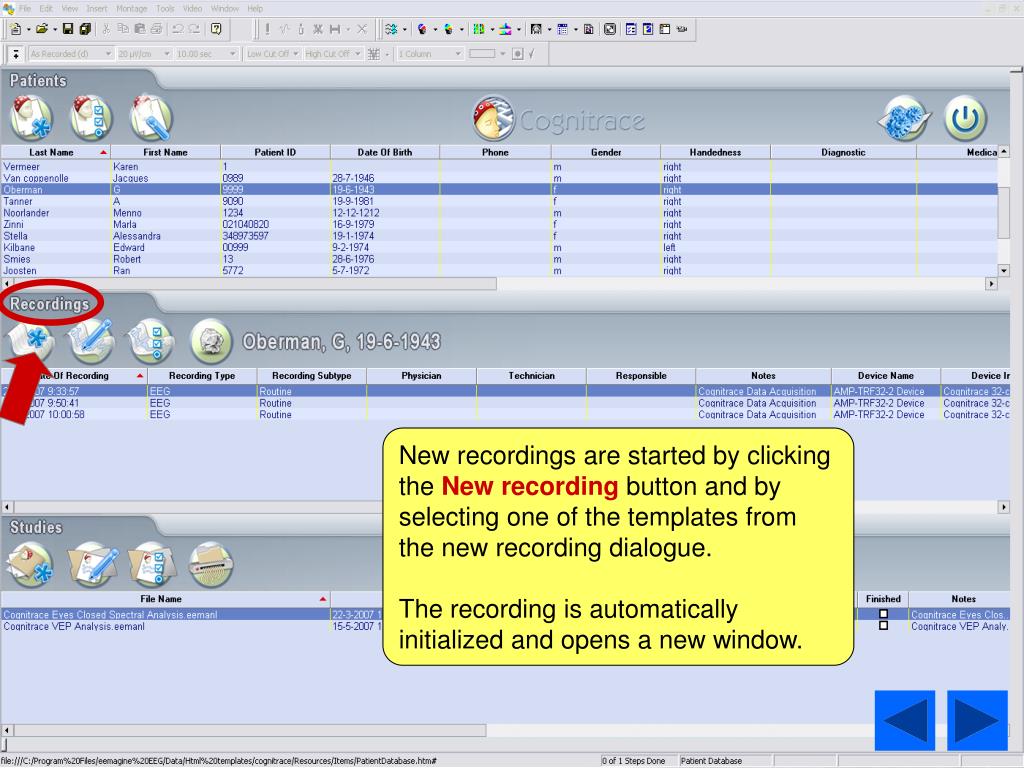Click the Undo toolbar icon
Image resolution: width=1024 pixels, height=768 pixels.
coord(178,29)
